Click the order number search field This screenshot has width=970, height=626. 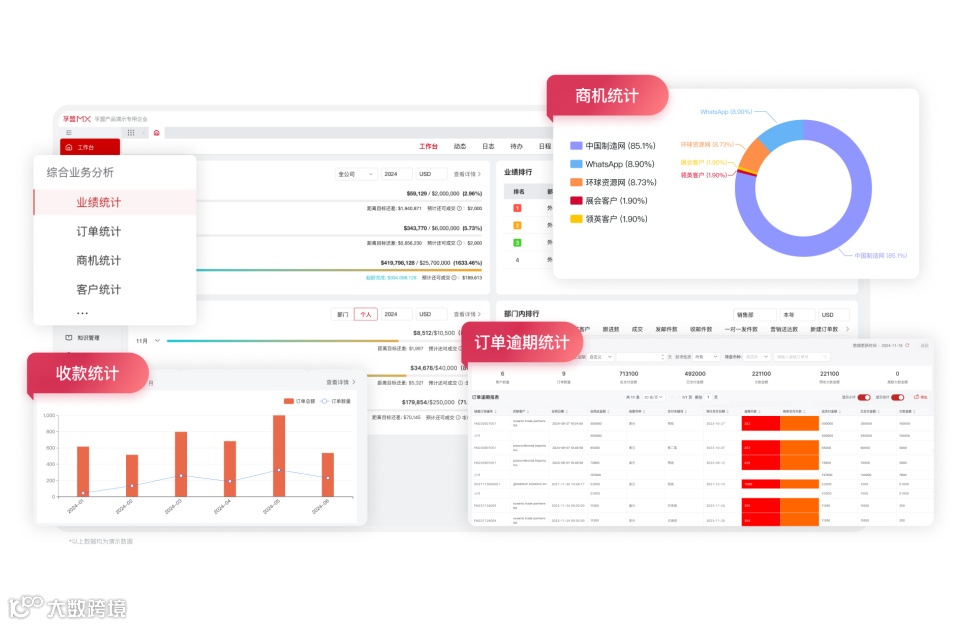[x=802, y=357]
